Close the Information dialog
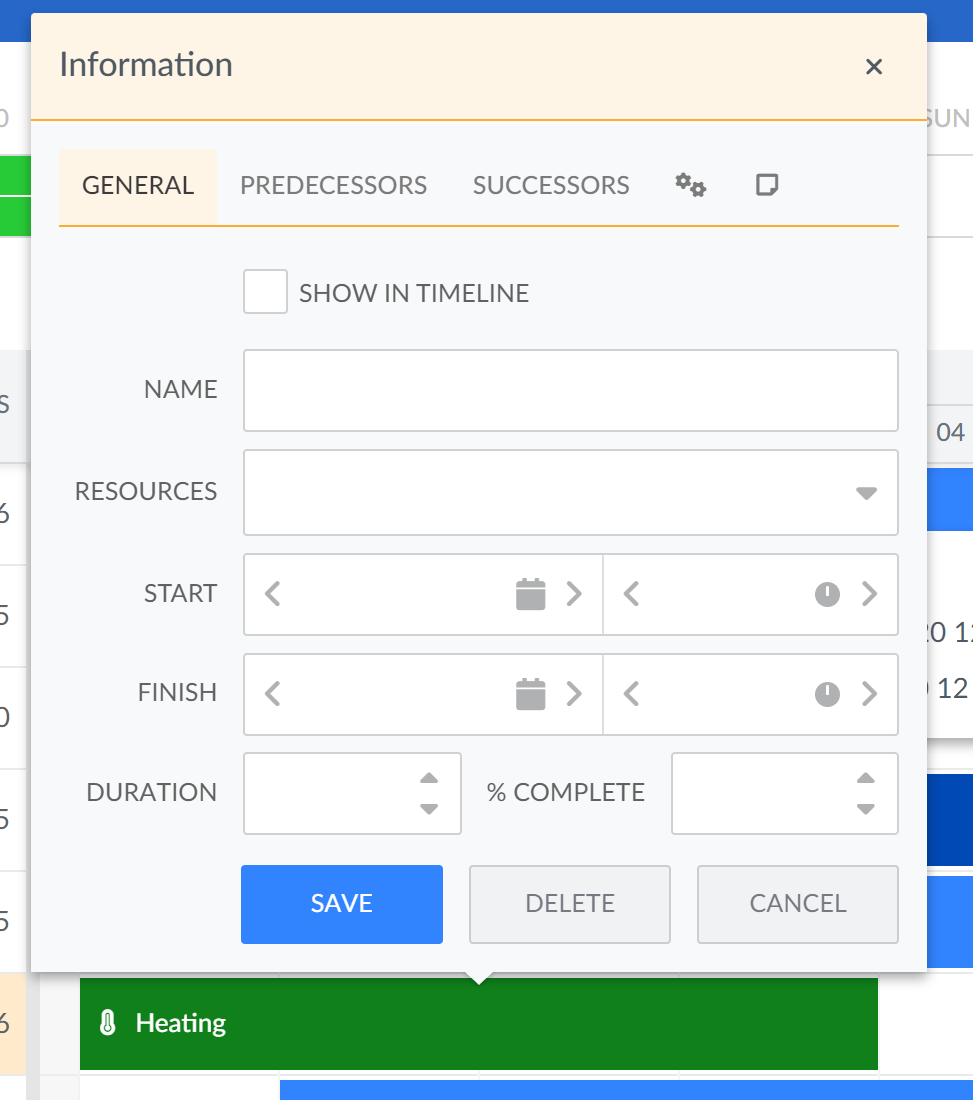The image size is (973, 1100). [x=873, y=67]
